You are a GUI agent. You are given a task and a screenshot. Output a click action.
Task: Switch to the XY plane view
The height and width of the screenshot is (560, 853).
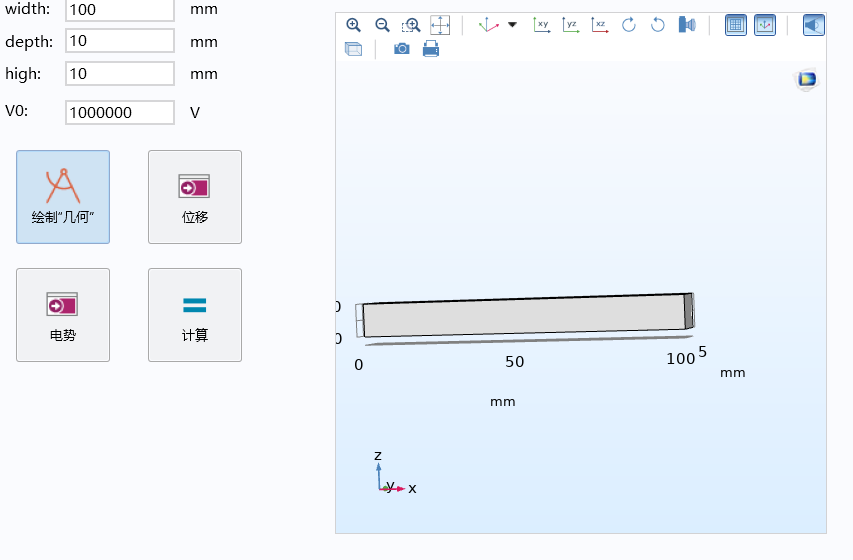(541, 25)
